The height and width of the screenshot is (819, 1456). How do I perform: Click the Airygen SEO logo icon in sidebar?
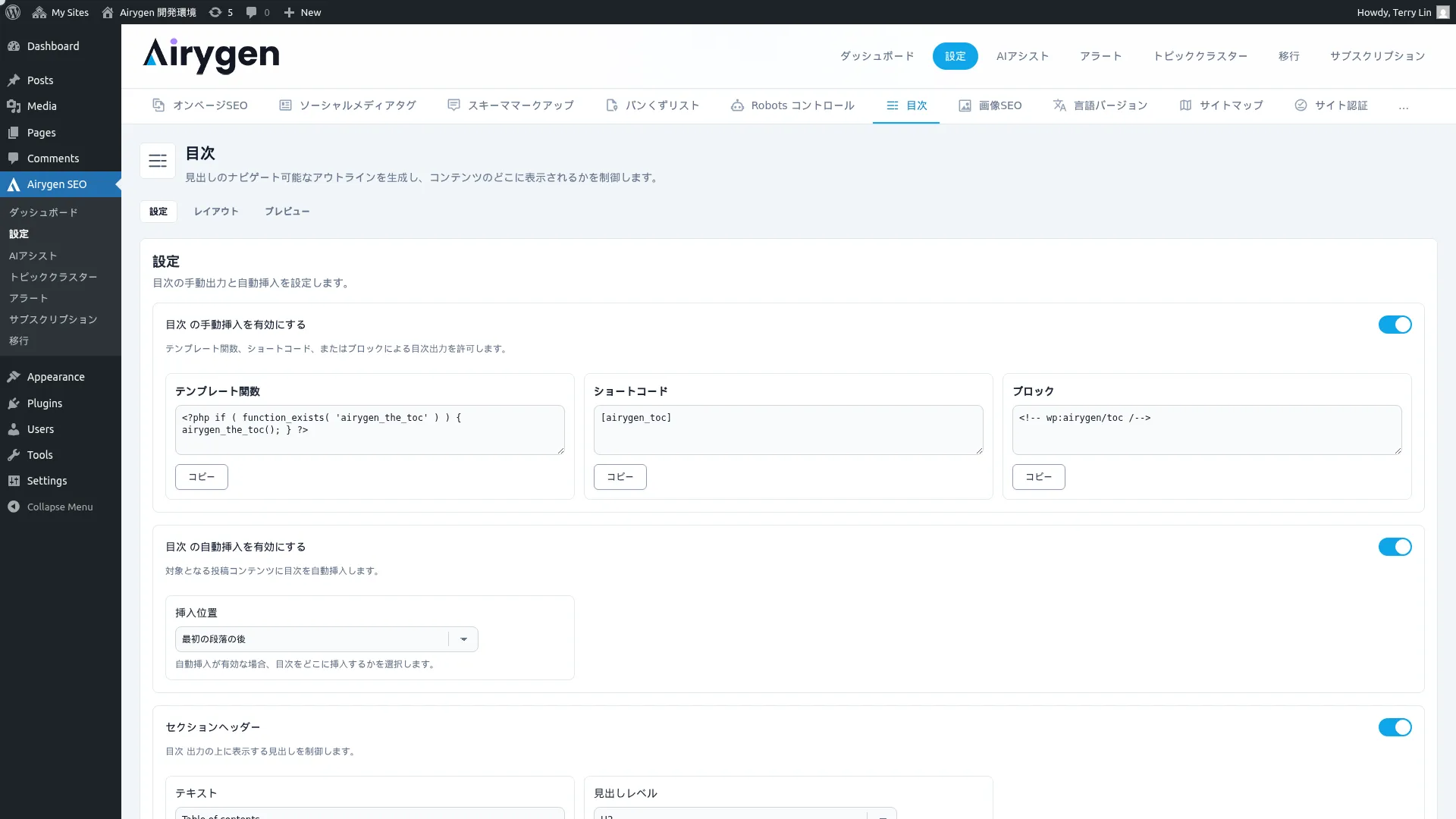(14, 184)
